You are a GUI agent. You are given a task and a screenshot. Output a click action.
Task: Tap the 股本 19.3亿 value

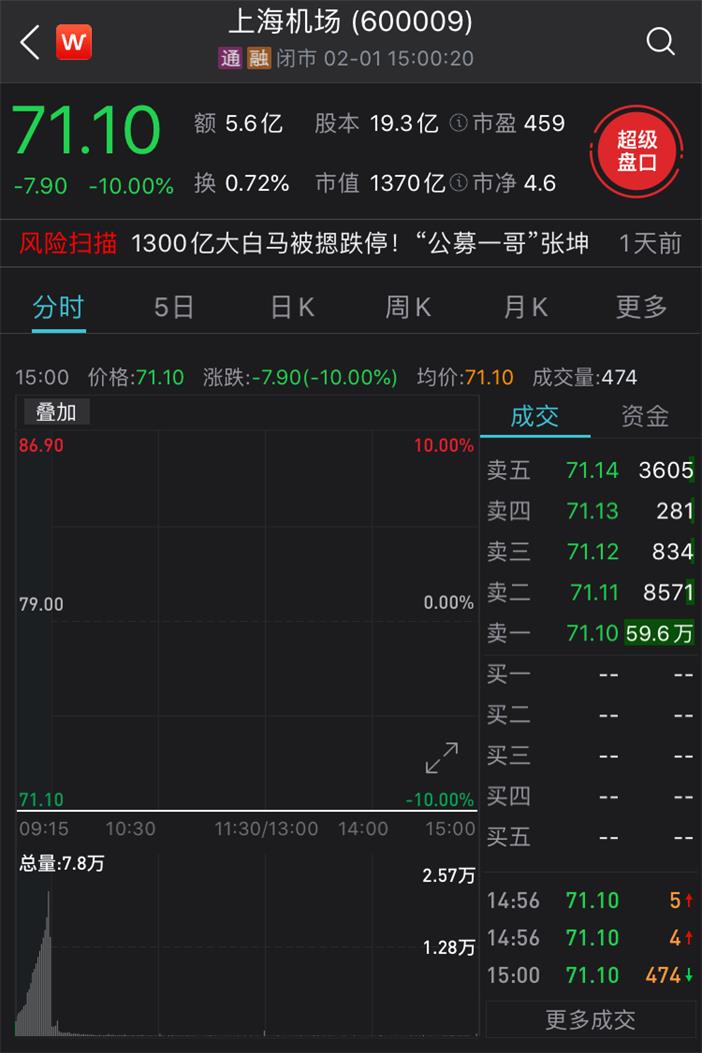click(376, 124)
